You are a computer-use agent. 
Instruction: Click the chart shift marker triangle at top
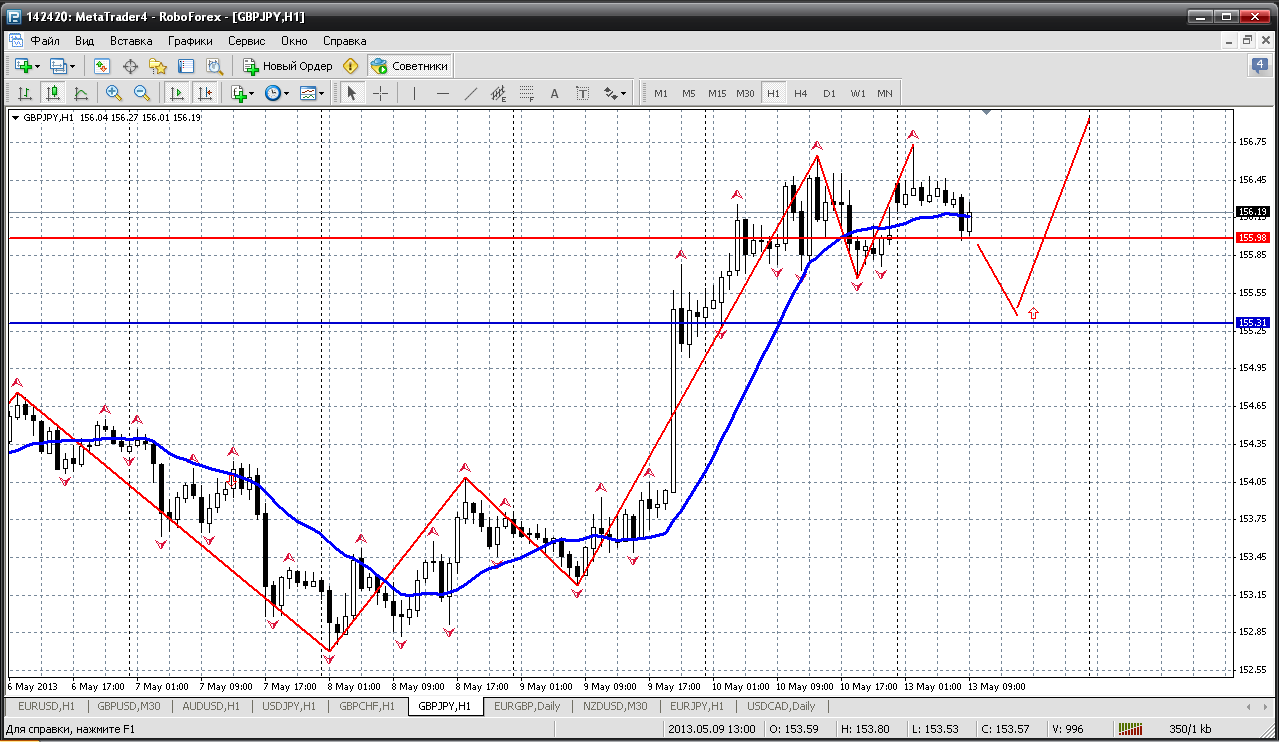point(987,113)
